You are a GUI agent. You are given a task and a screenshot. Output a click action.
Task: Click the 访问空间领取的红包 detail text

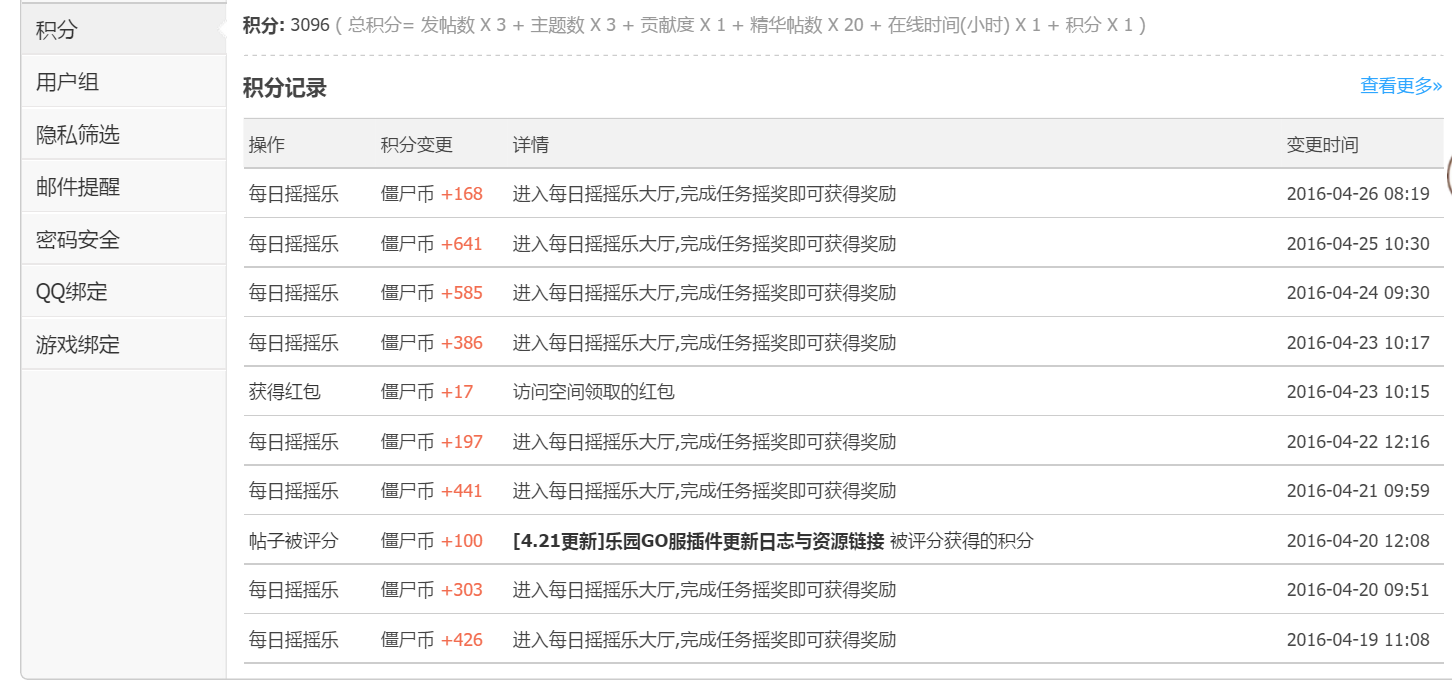click(593, 392)
